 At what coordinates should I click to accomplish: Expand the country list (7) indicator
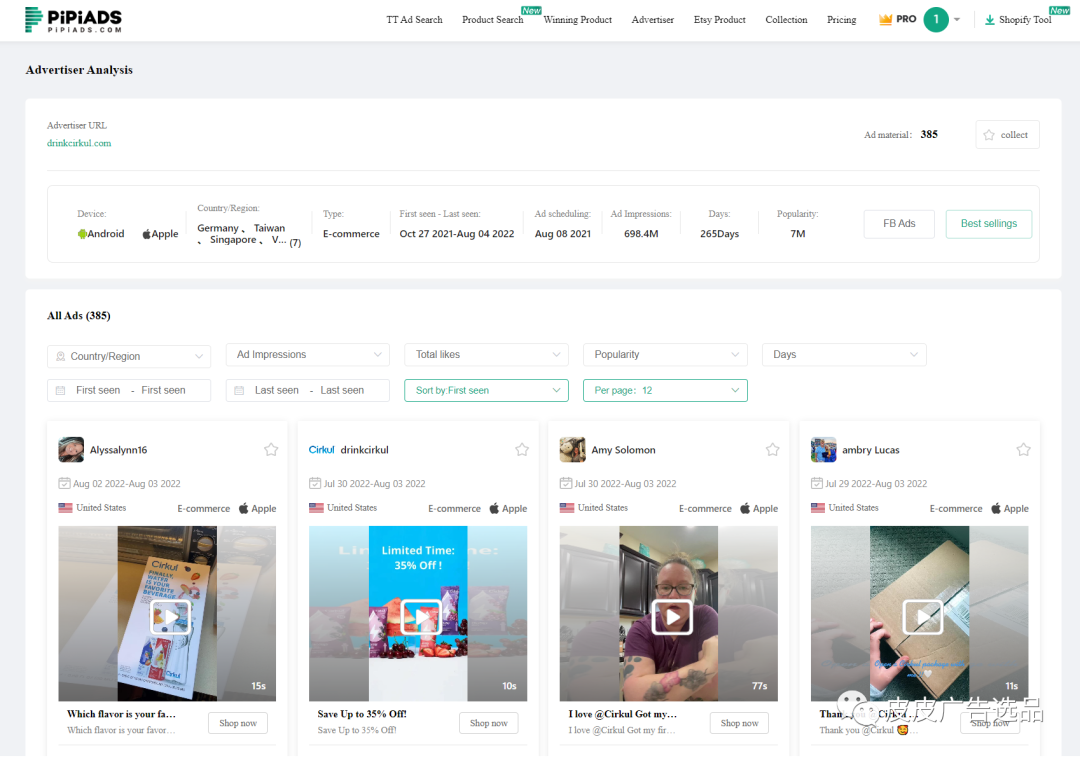(295, 242)
